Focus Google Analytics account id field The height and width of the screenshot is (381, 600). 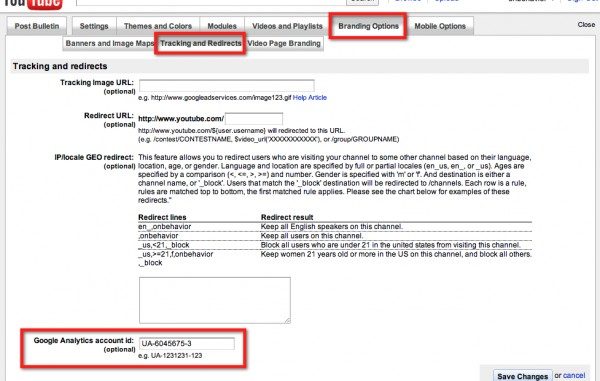pyautogui.click(x=187, y=344)
